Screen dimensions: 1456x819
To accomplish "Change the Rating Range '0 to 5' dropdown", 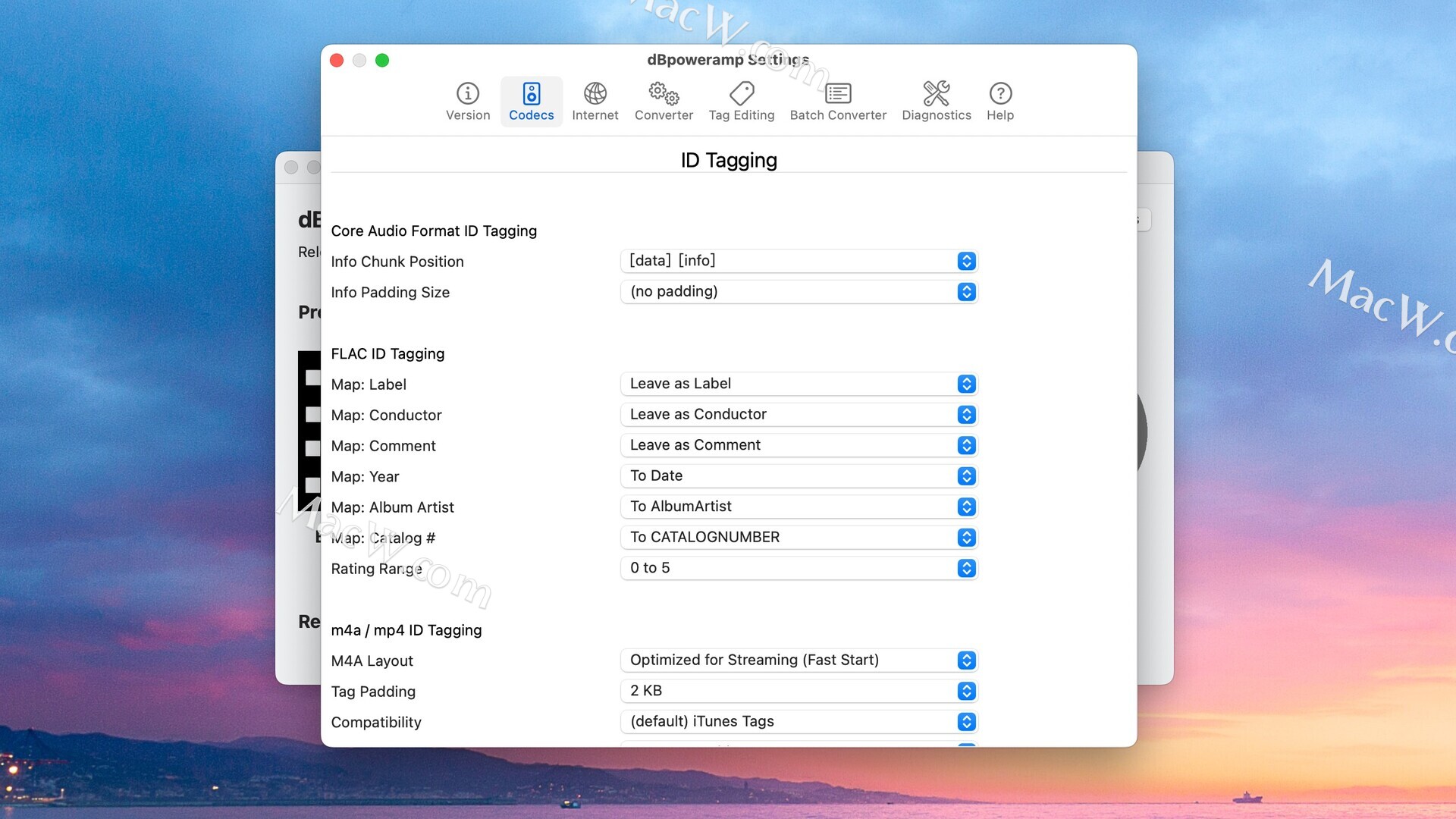I will tap(799, 568).
